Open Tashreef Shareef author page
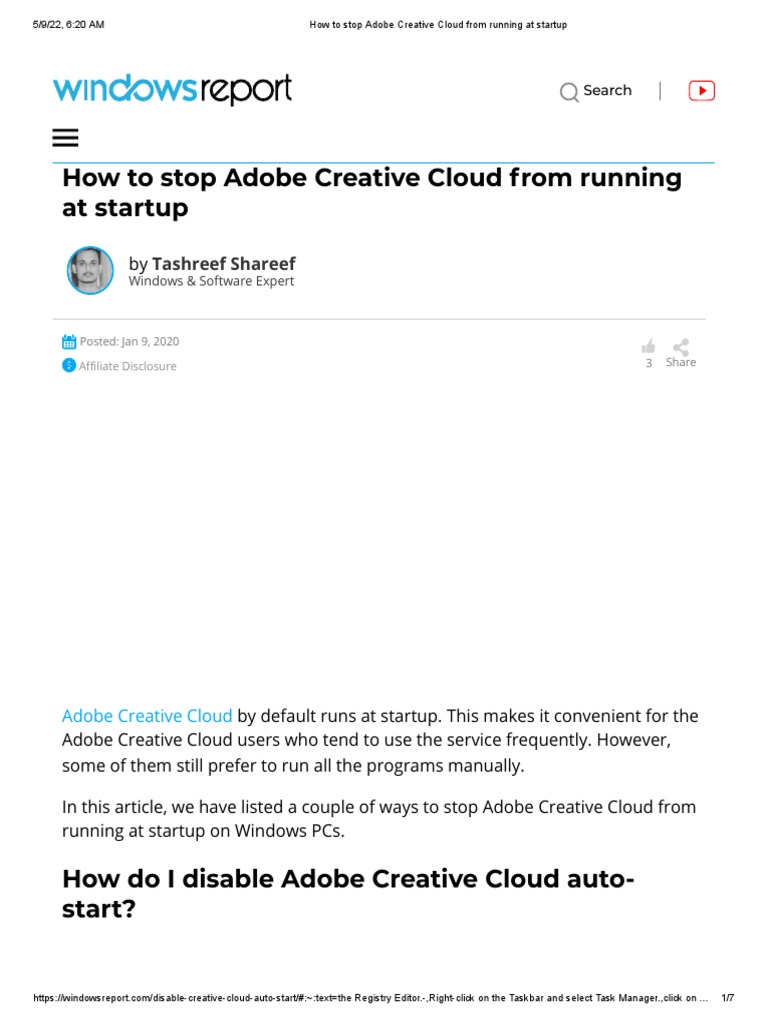768x1024 pixels. (x=223, y=263)
